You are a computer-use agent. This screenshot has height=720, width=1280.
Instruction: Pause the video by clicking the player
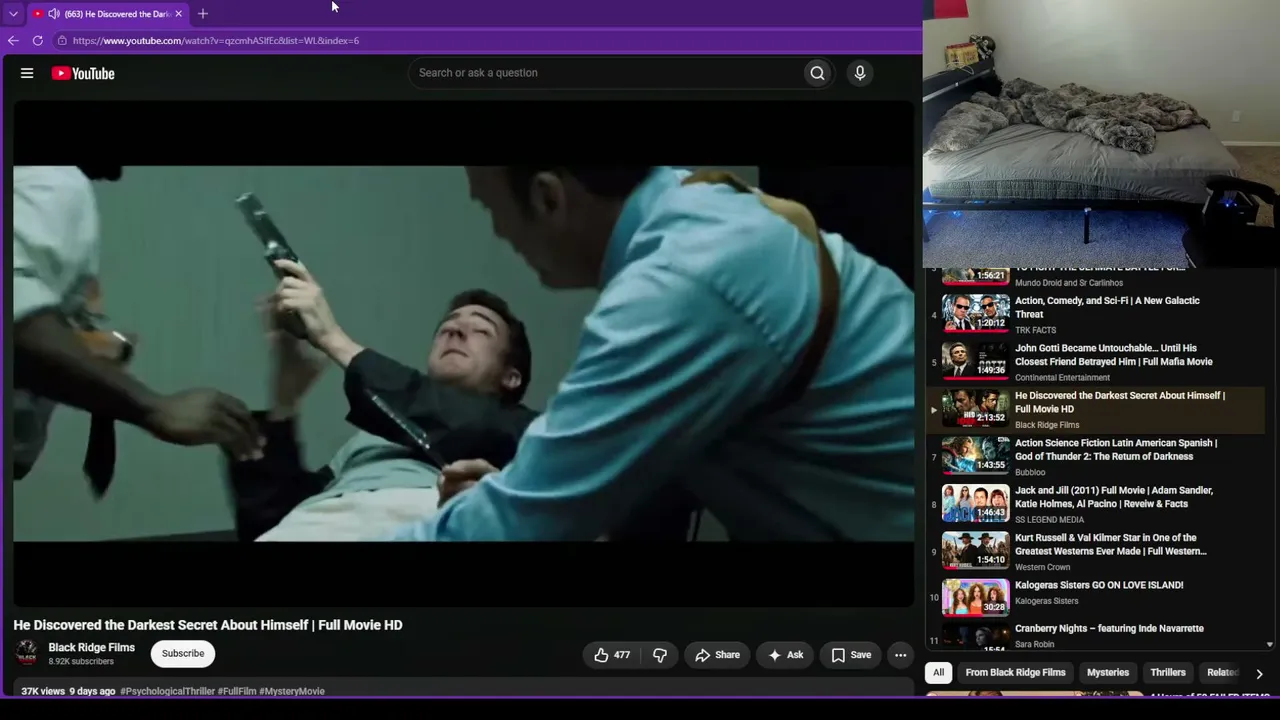point(464,353)
